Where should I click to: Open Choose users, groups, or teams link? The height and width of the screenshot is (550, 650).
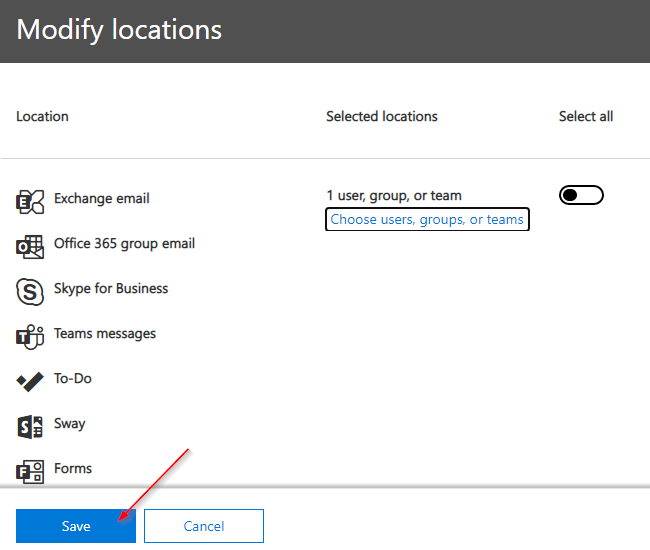[x=427, y=219]
